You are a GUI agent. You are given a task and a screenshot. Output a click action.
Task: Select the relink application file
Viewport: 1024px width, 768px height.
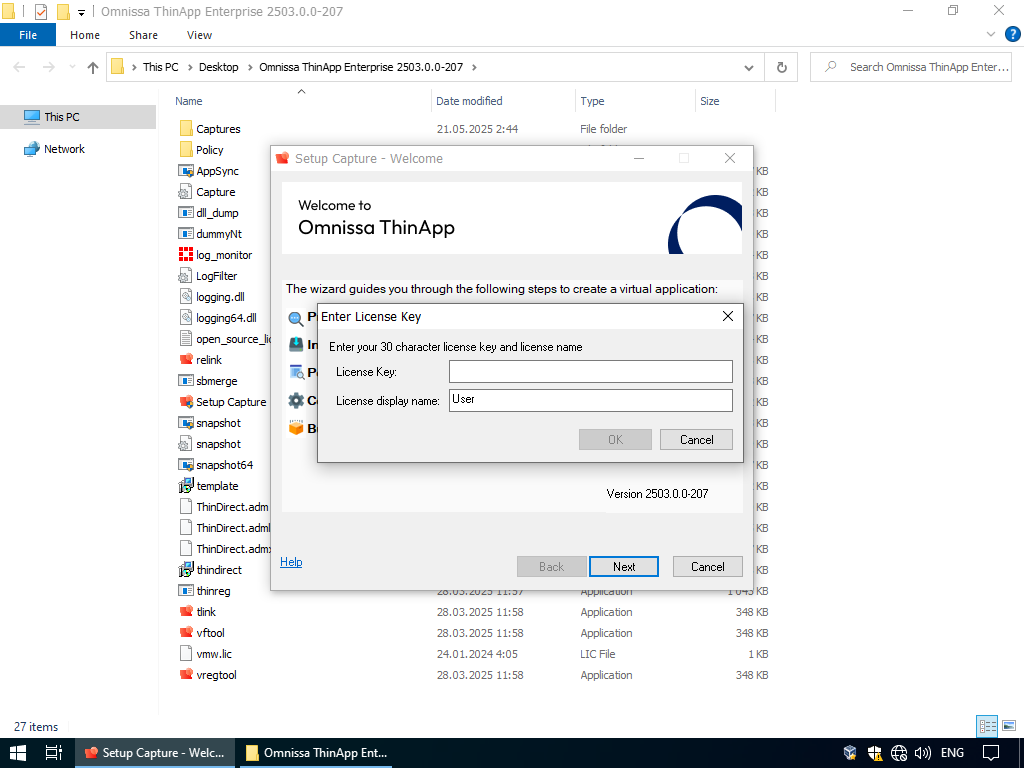(x=208, y=360)
